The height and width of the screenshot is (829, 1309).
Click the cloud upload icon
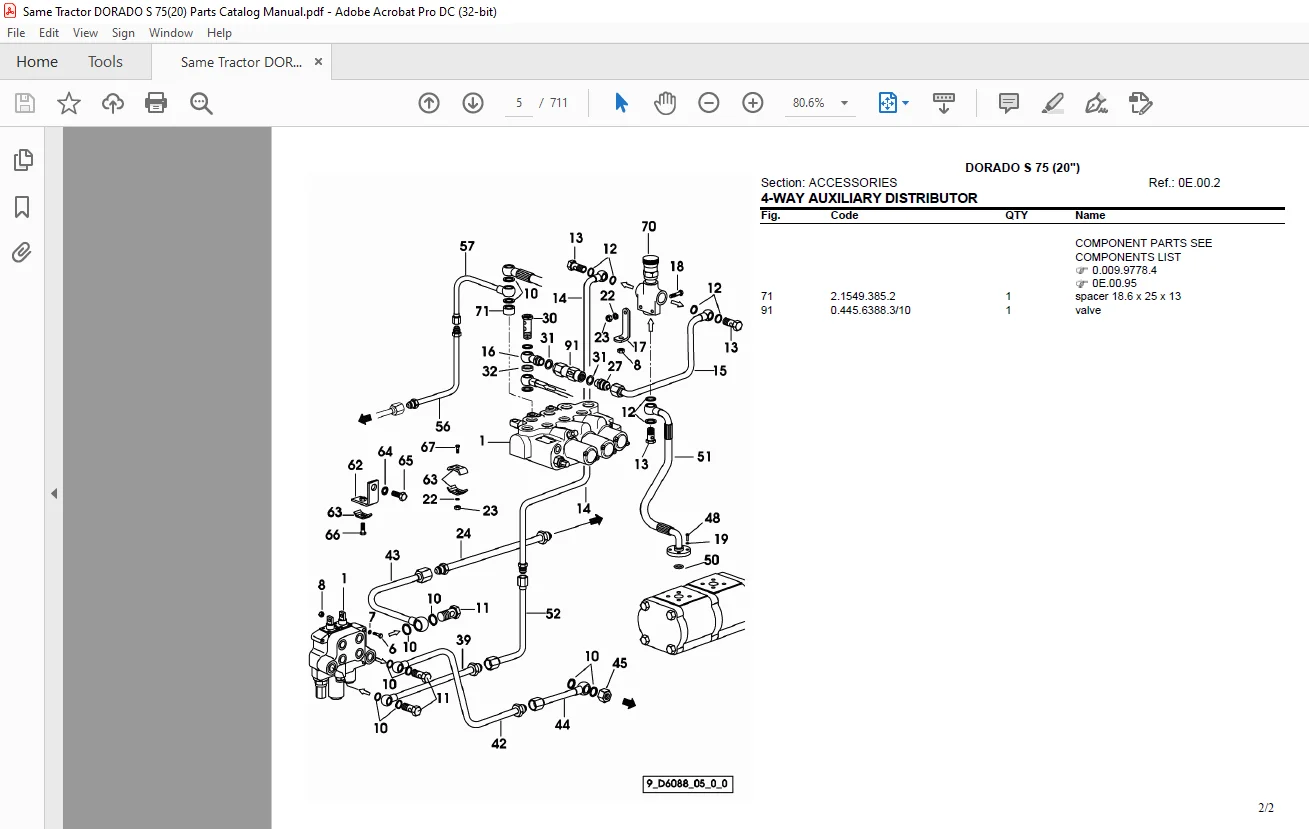[113, 103]
